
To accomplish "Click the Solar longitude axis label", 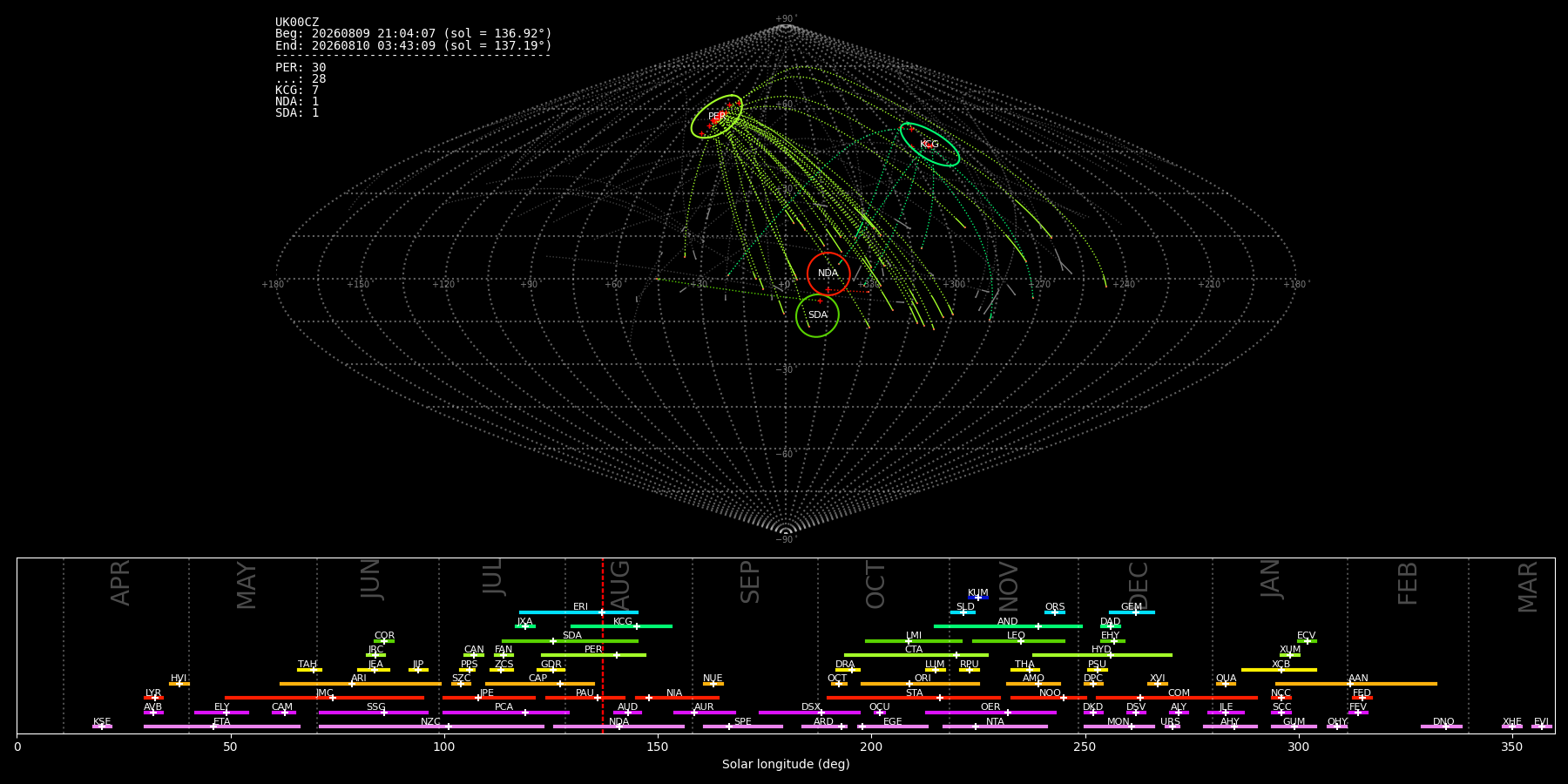I will pos(786,764).
